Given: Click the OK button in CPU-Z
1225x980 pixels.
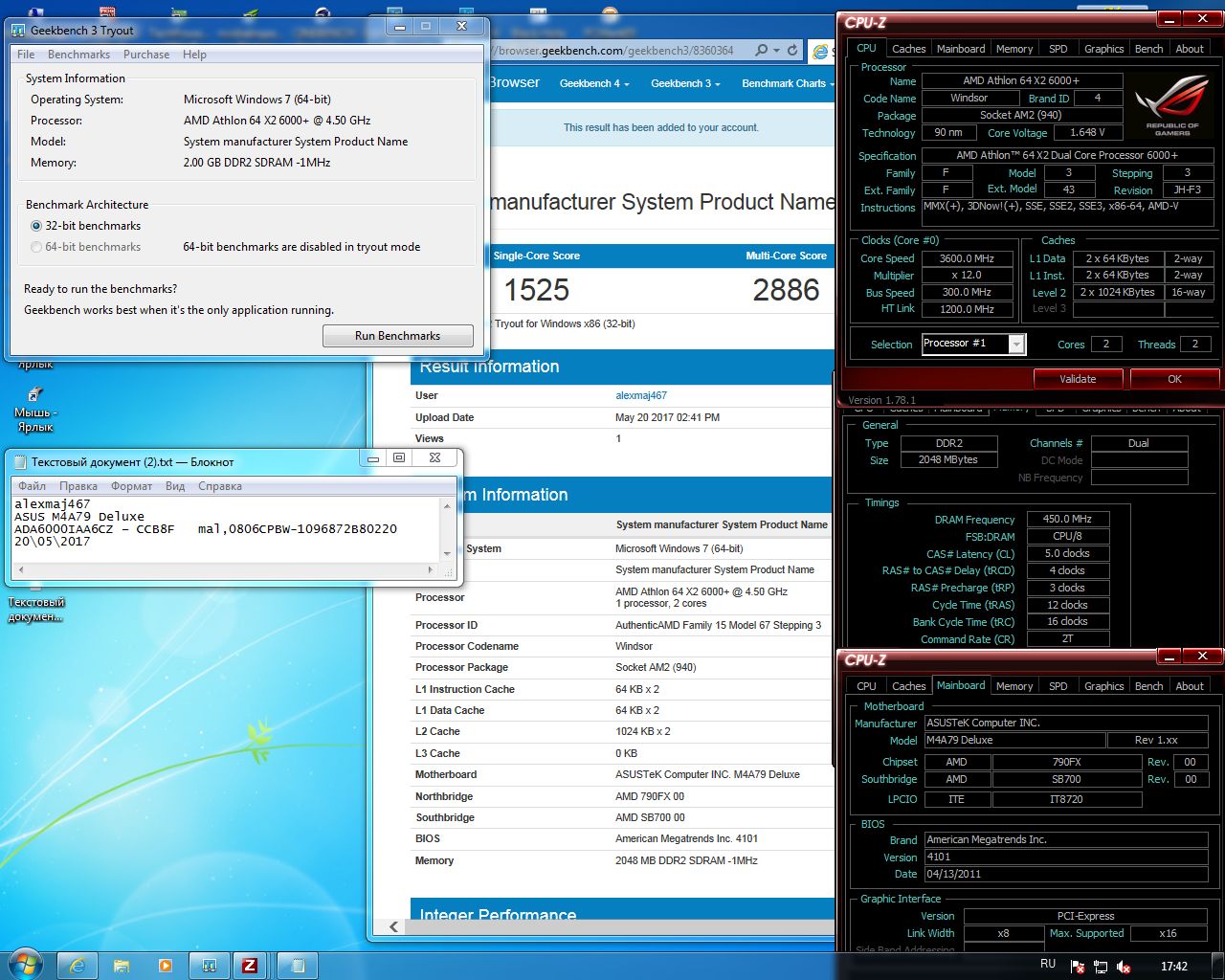Looking at the screenshot, I should 1174,379.
